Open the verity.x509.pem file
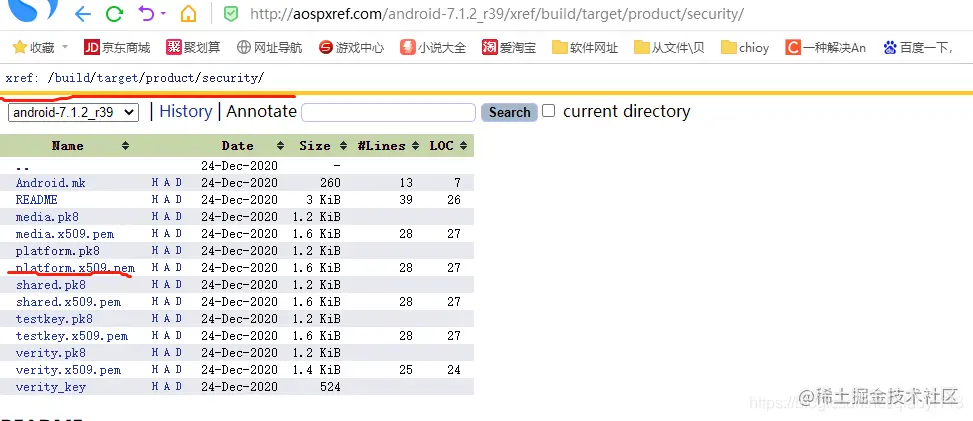The image size is (973, 421). coord(68,370)
